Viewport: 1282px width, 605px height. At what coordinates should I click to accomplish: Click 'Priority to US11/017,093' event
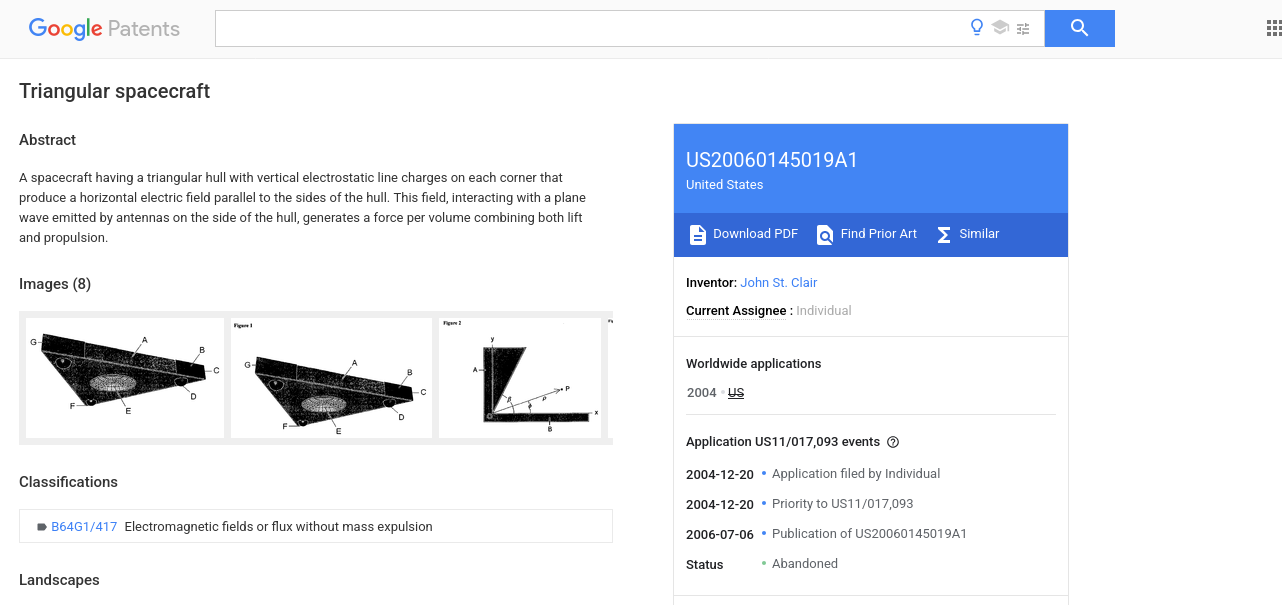(x=842, y=504)
